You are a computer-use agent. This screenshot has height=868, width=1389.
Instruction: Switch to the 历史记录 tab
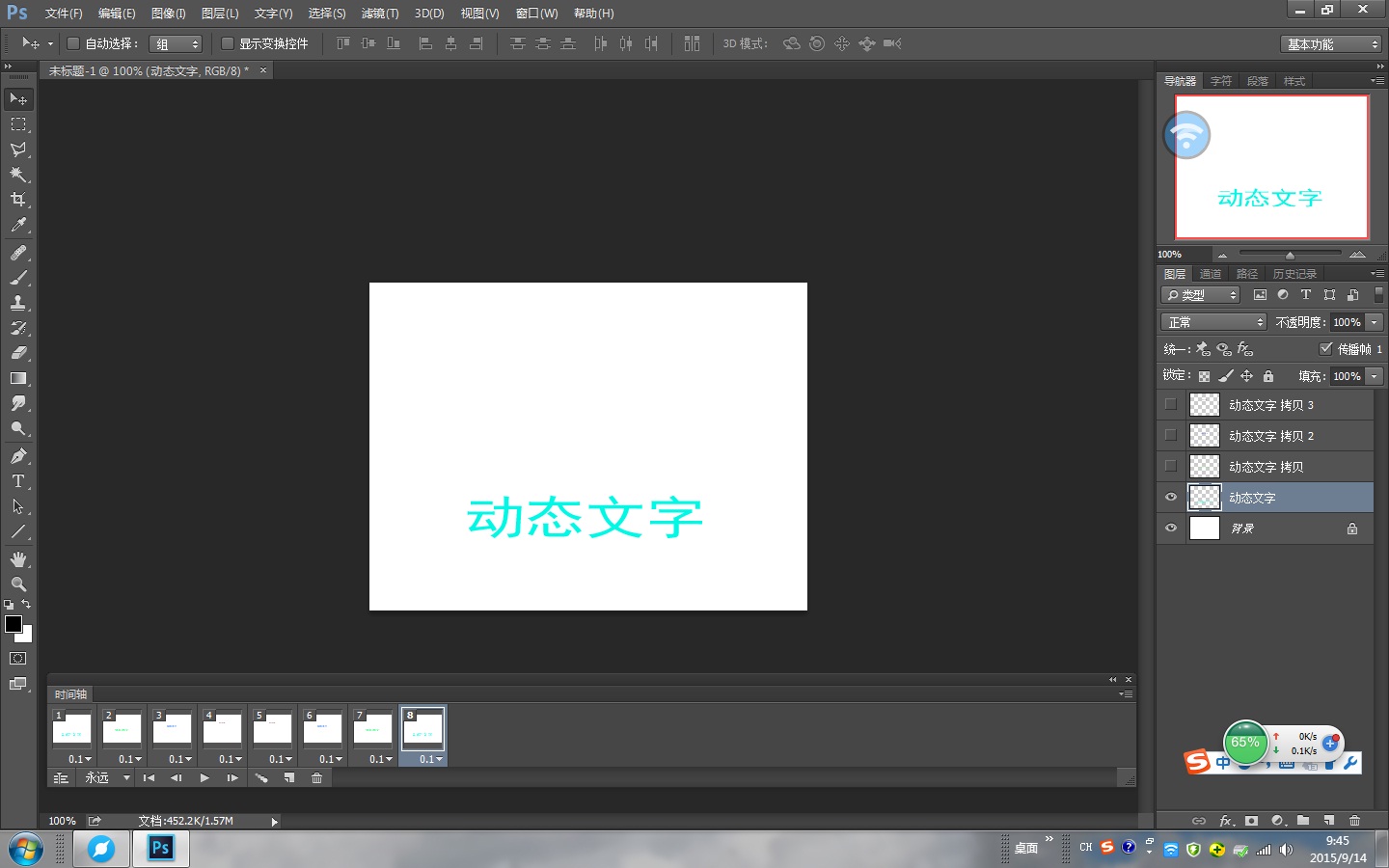(x=1294, y=274)
